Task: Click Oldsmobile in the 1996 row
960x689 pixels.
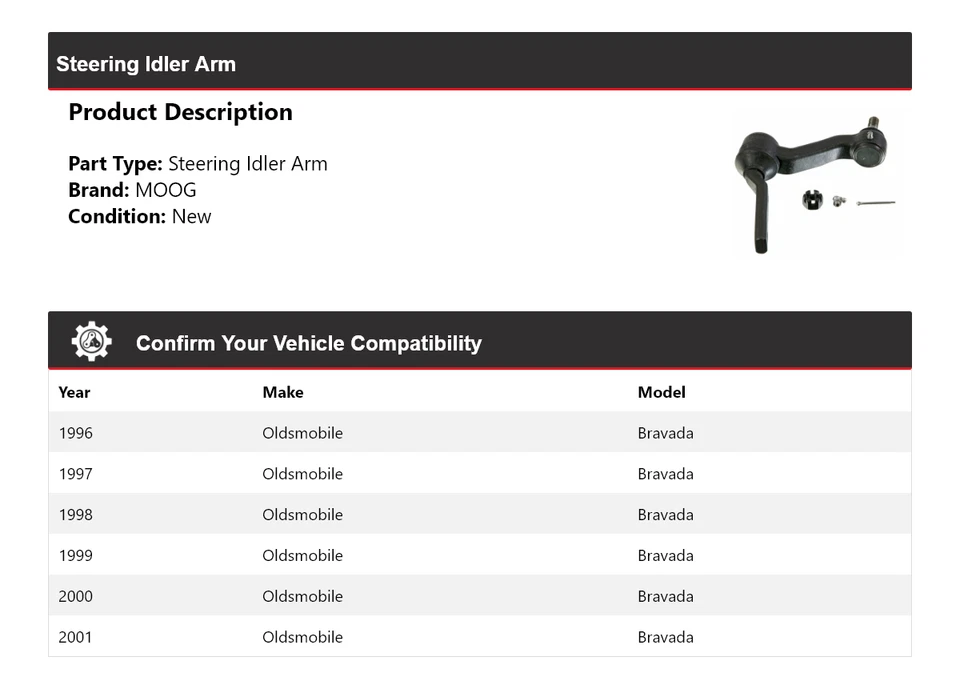Action: click(x=302, y=433)
